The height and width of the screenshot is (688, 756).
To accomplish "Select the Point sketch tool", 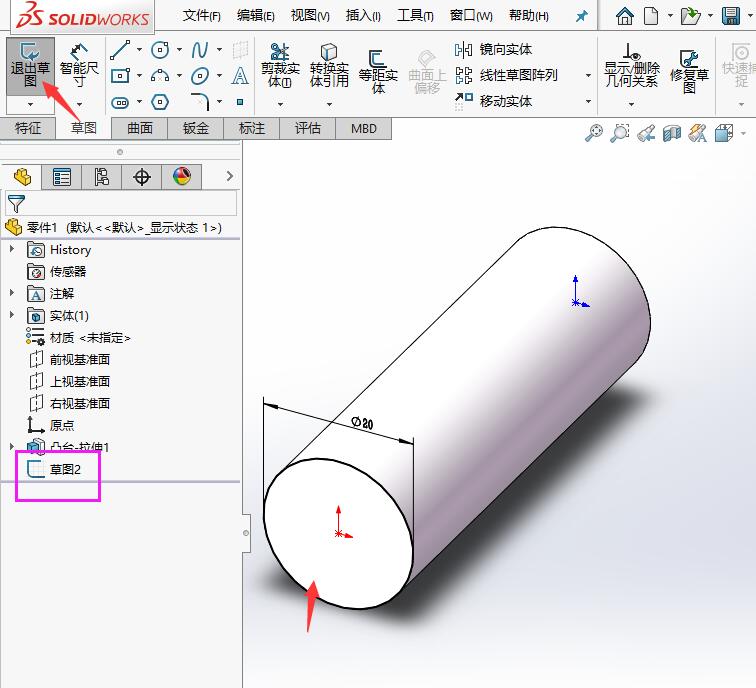I will [x=240, y=102].
